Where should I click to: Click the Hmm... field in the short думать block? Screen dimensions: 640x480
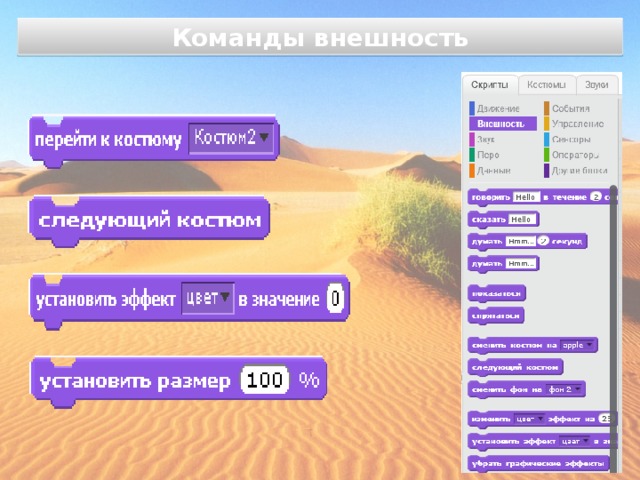[521, 264]
